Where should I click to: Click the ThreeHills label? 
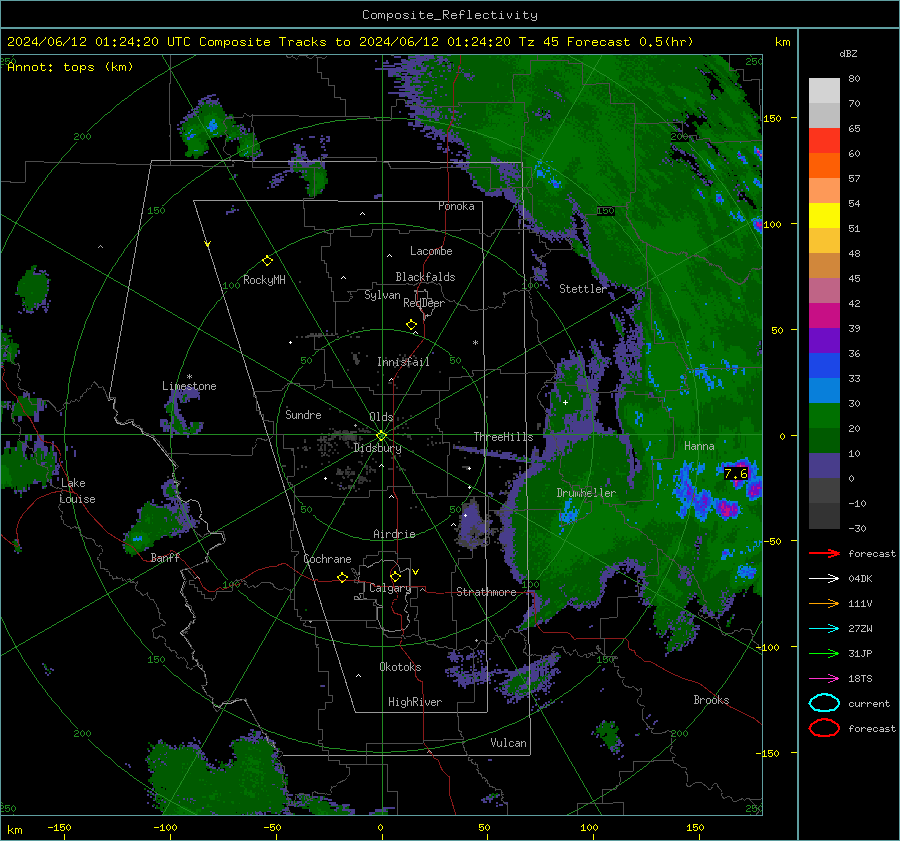503,437
